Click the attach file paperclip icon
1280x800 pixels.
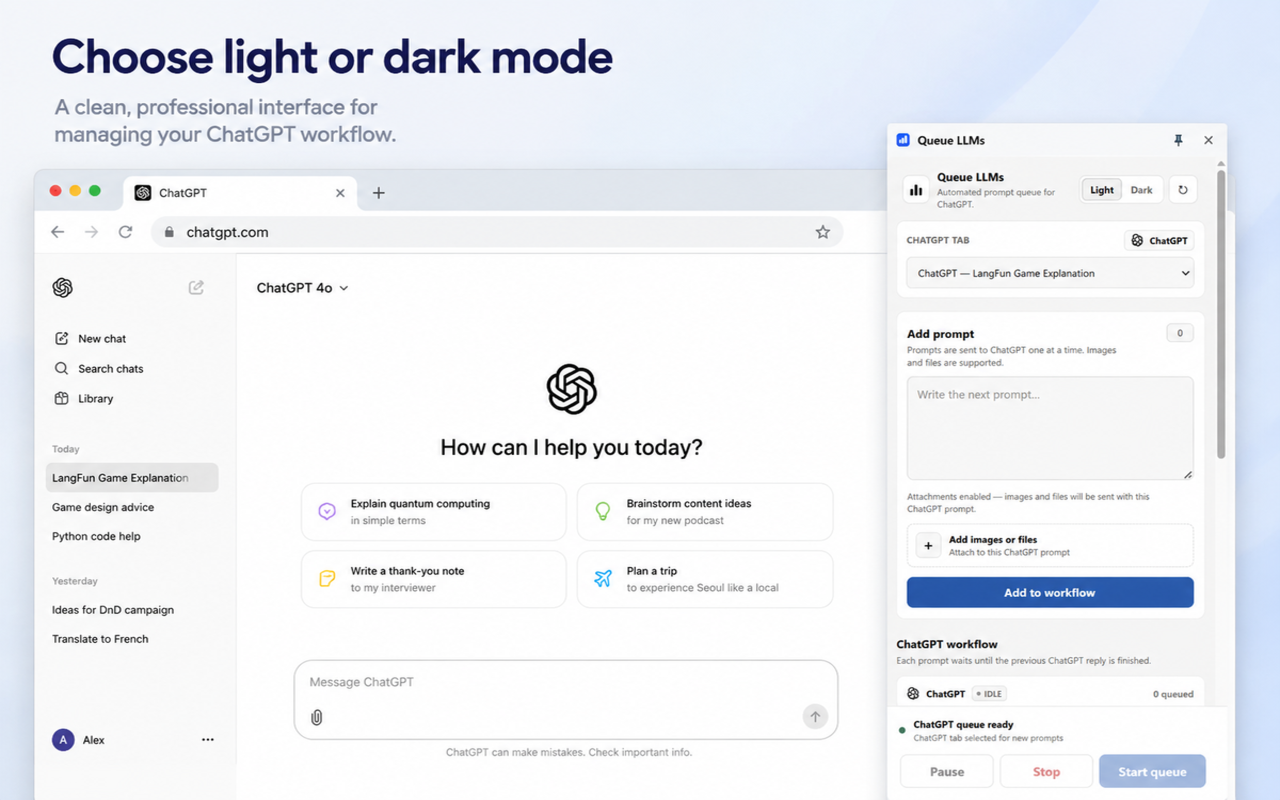coord(317,717)
